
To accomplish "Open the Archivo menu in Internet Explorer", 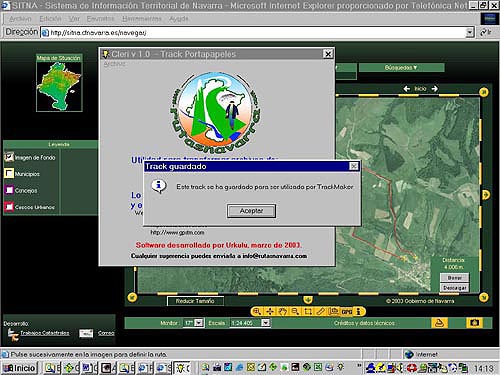I will click(20, 19).
